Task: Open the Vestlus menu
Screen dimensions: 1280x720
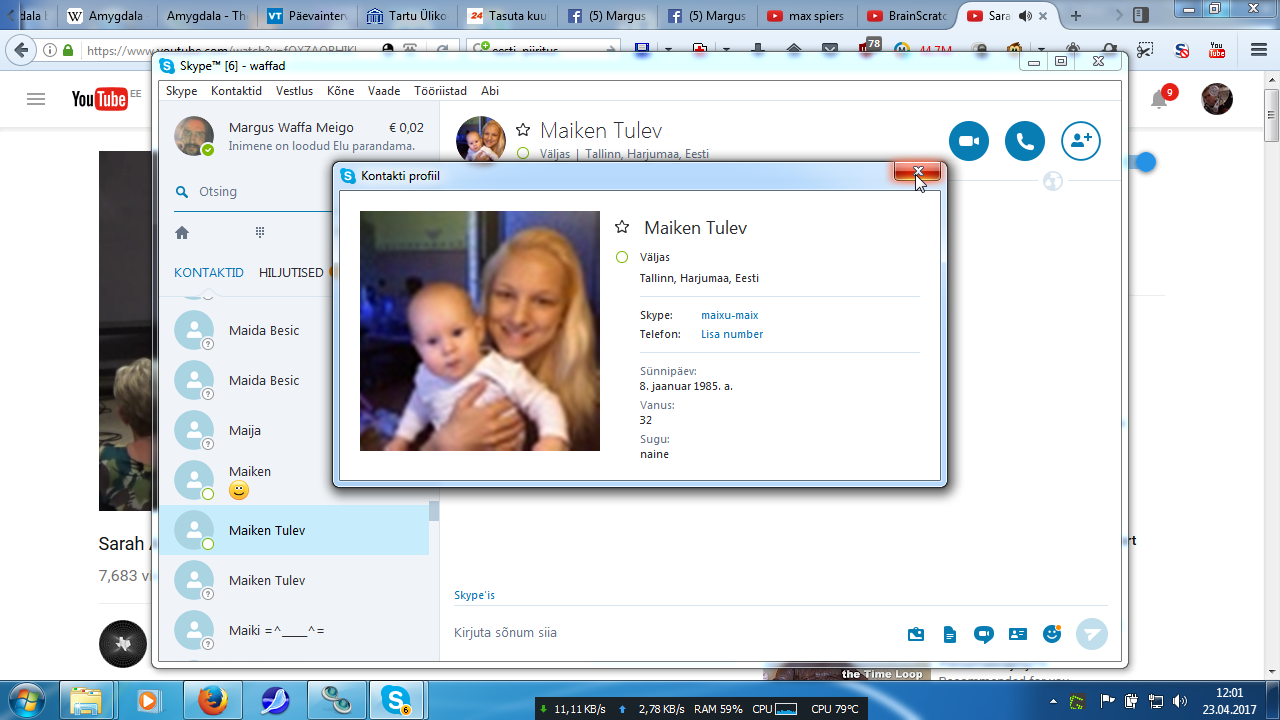Action: pos(294,91)
